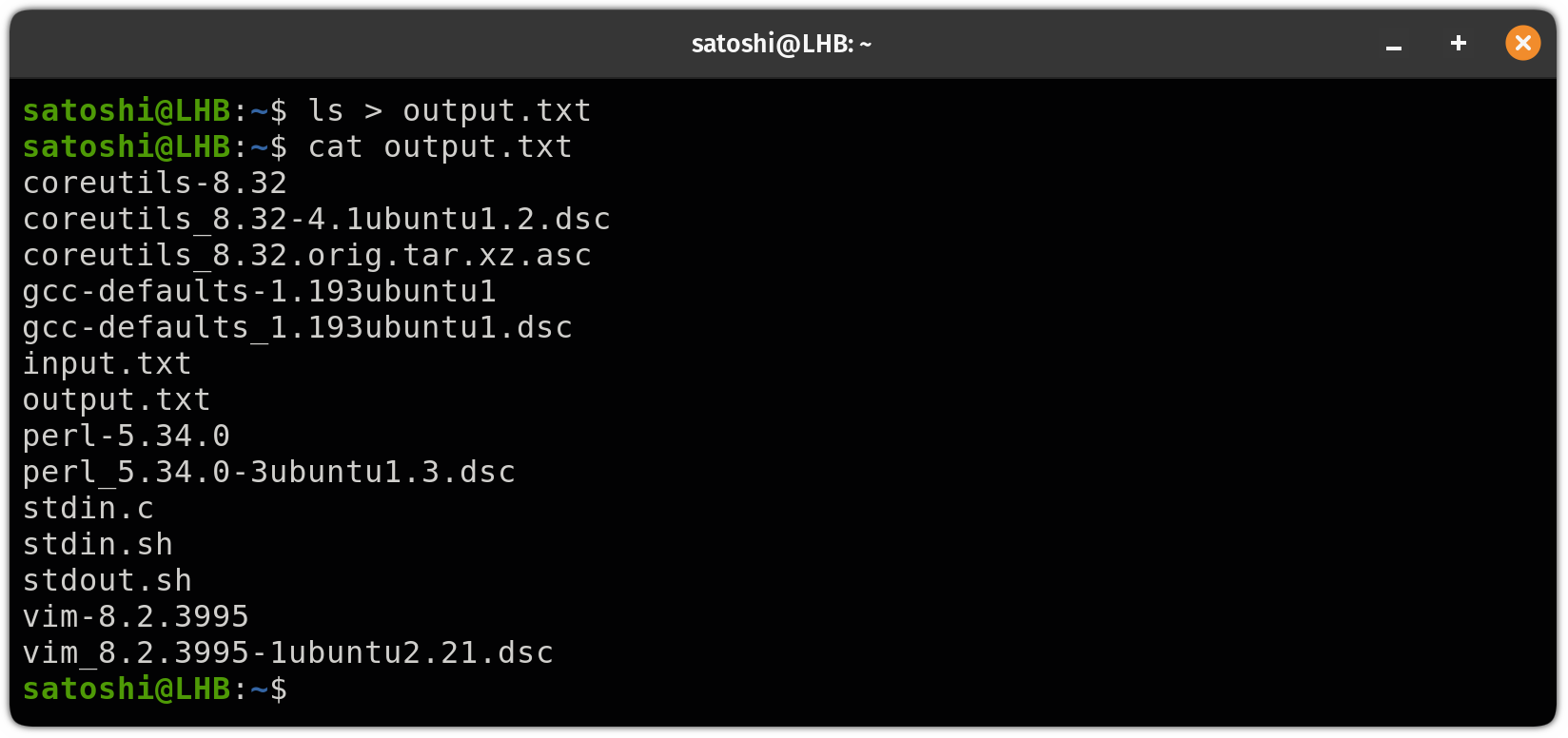Click the input.txt filename in output

107,363
